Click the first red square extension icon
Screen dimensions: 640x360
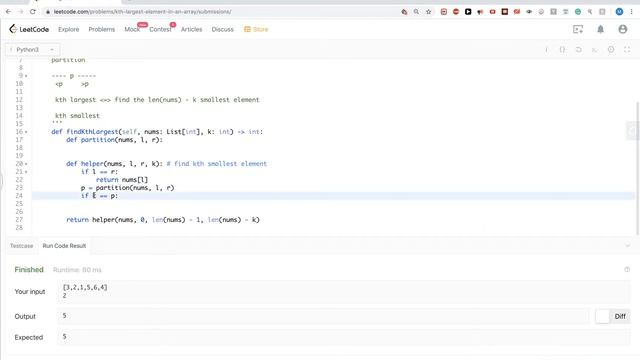(x=444, y=12)
